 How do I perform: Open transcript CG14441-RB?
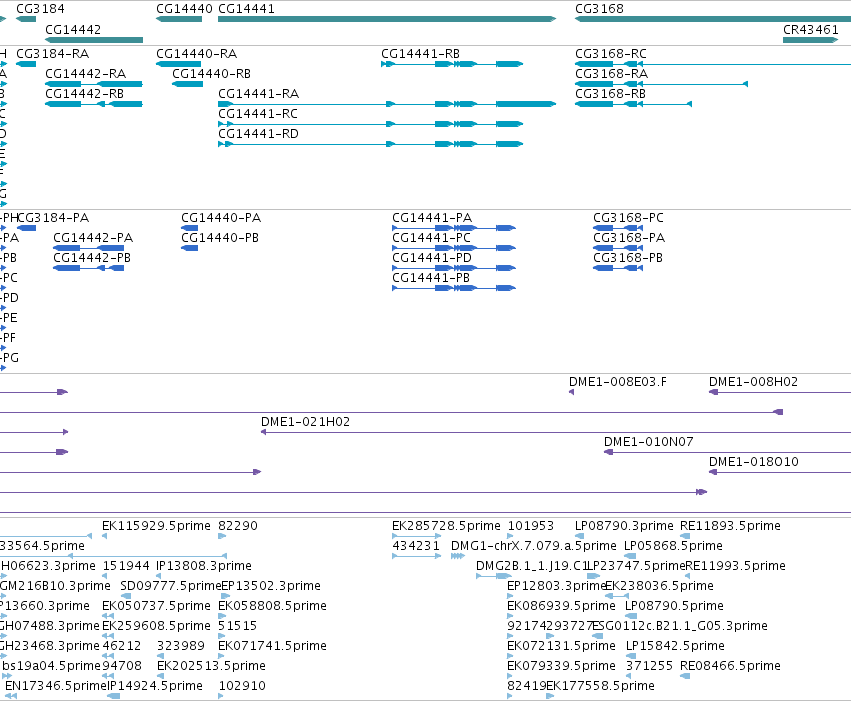tap(420, 54)
